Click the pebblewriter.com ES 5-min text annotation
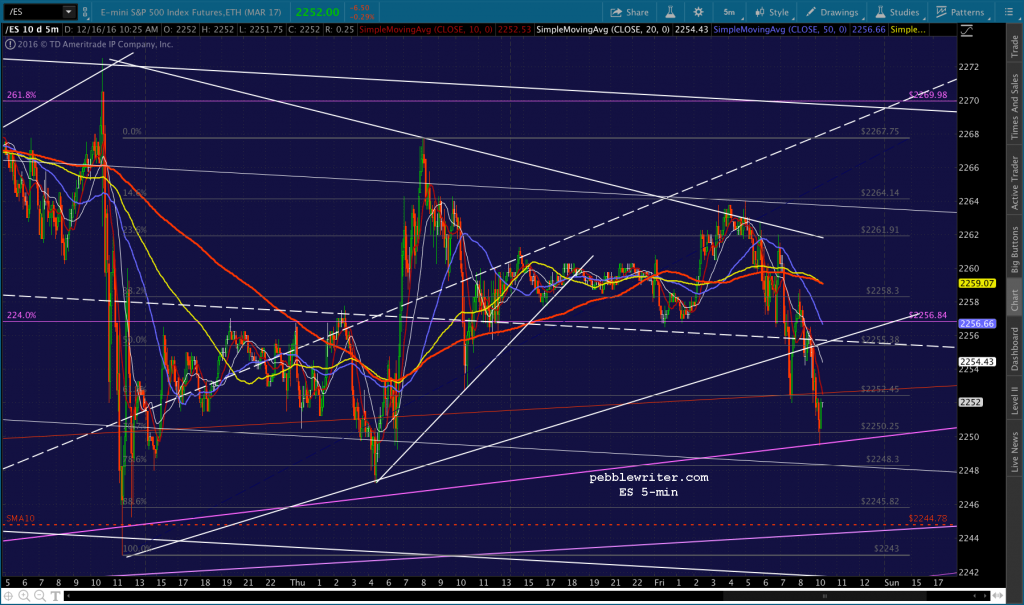 pos(648,485)
